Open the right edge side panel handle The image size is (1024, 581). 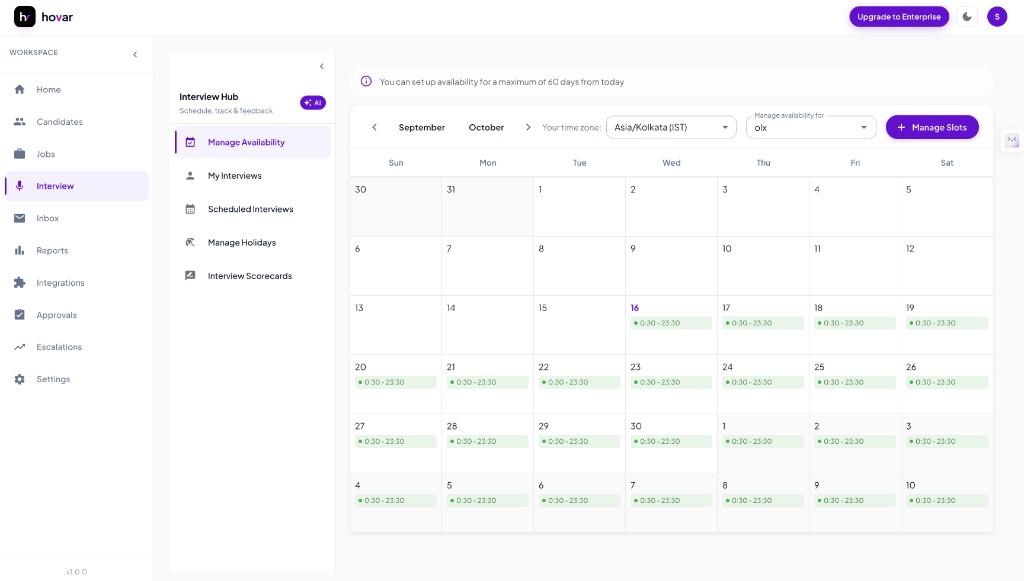tap(1012, 140)
